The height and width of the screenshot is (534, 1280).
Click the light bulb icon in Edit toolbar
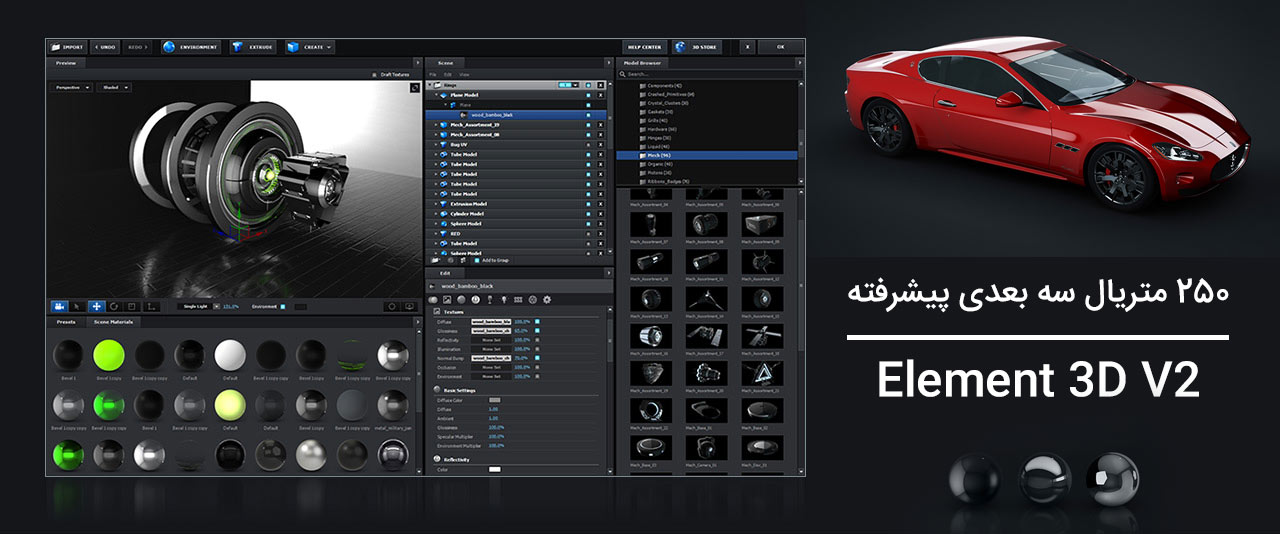tap(504, 299)
